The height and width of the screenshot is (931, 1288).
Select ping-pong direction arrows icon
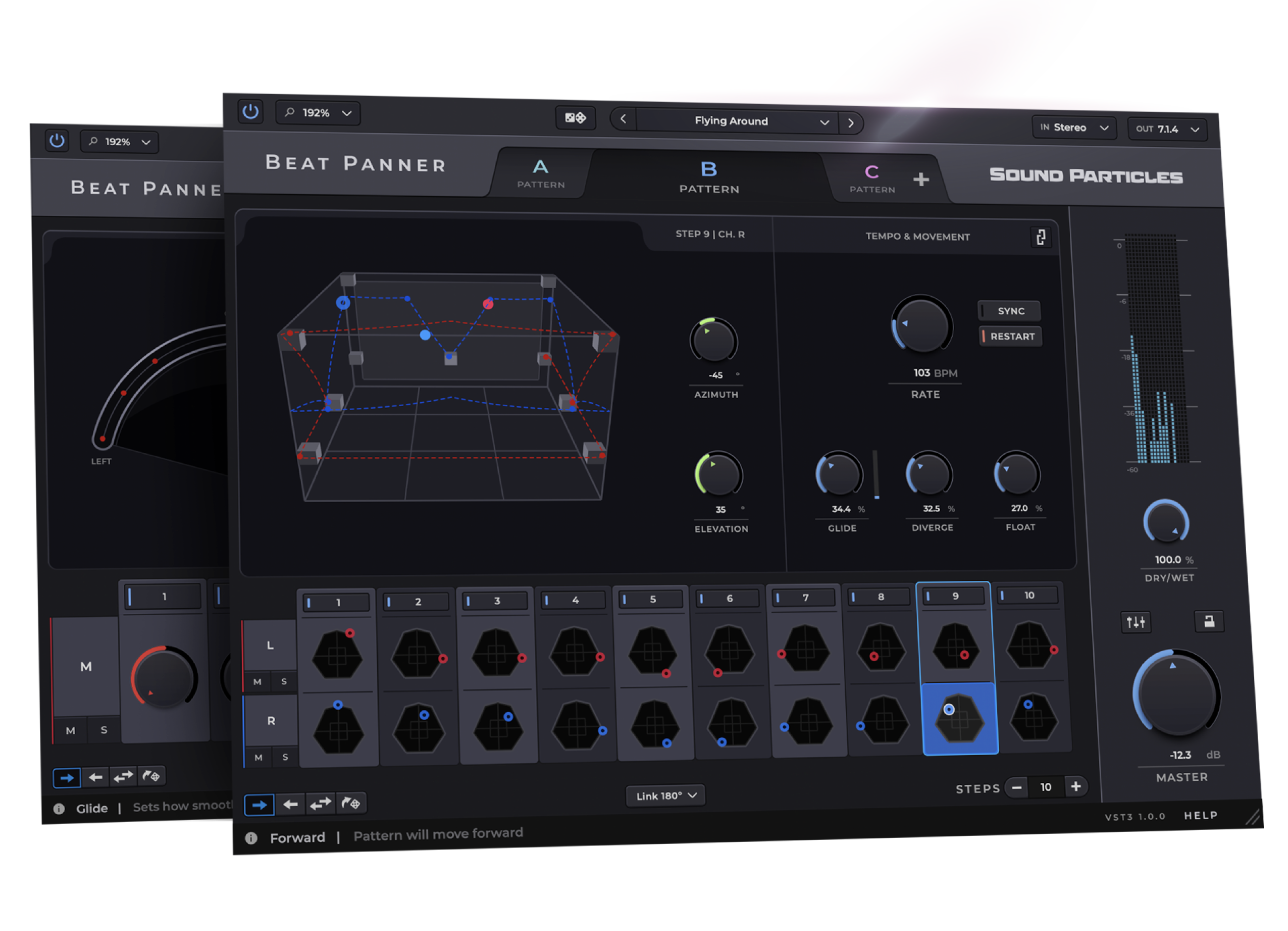click(320, 803)
